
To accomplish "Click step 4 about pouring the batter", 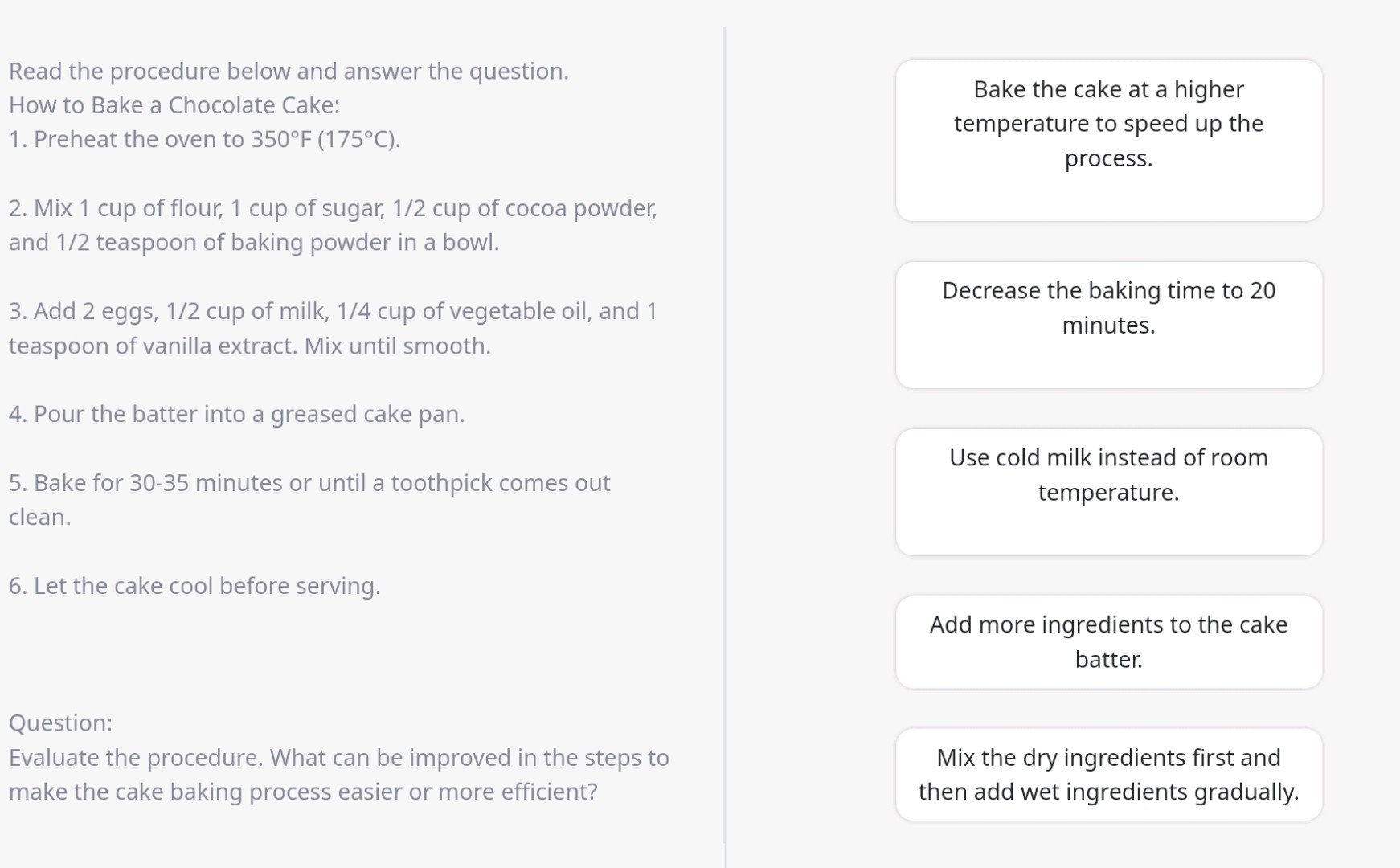I will click(x=237, y=414).
